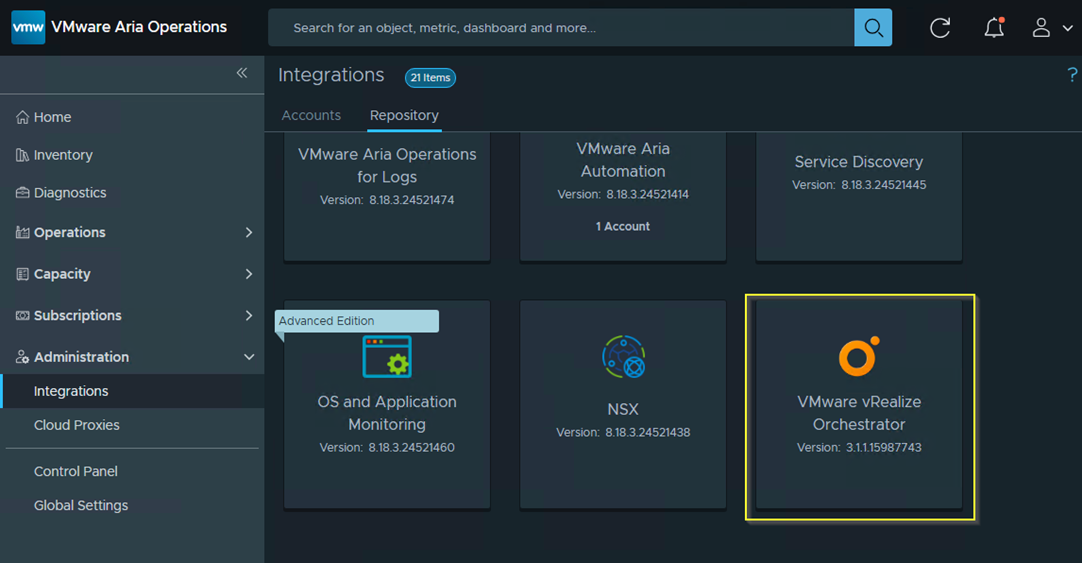
Task: Open Global Settings in sidebar
Action: click(x=81, y=506)
